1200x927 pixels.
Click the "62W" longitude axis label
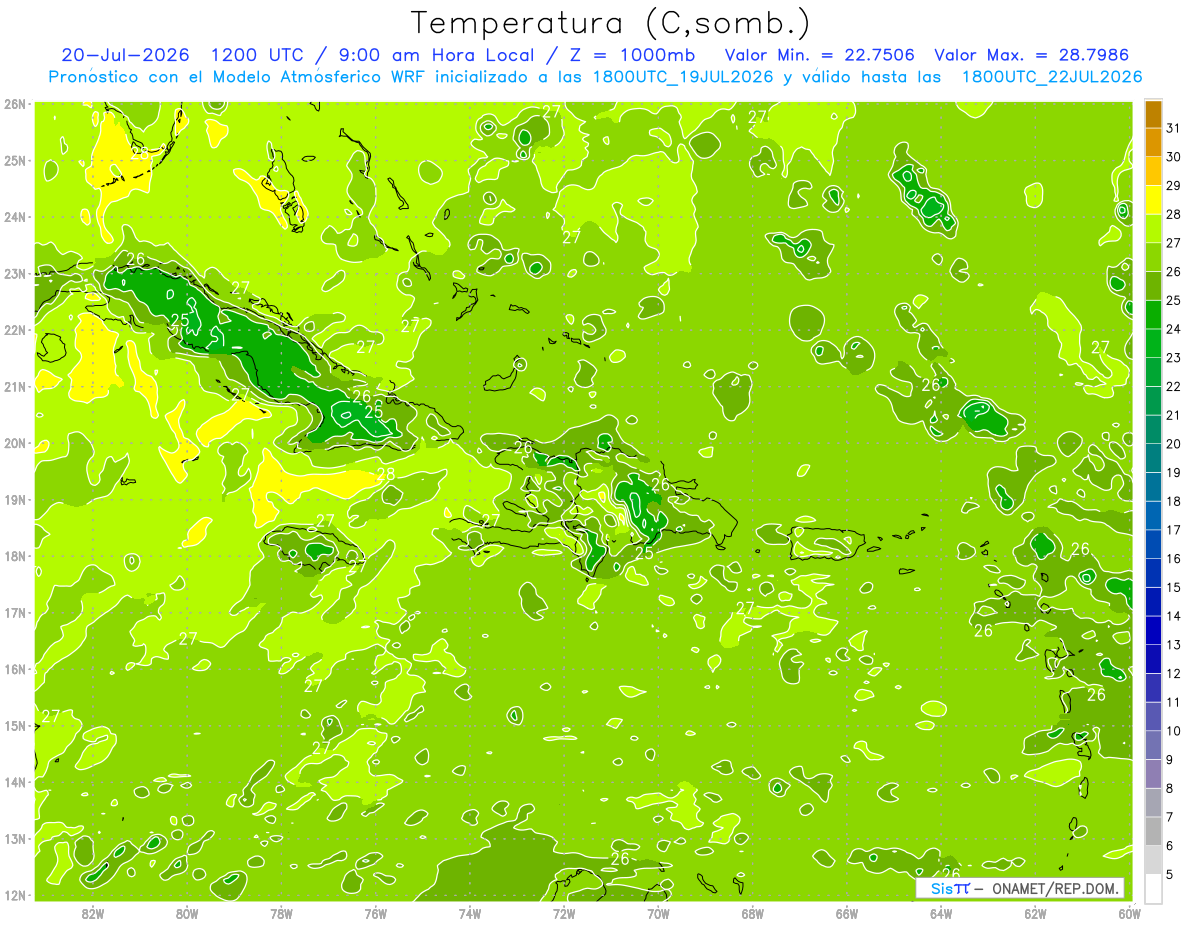[1035, 914]
